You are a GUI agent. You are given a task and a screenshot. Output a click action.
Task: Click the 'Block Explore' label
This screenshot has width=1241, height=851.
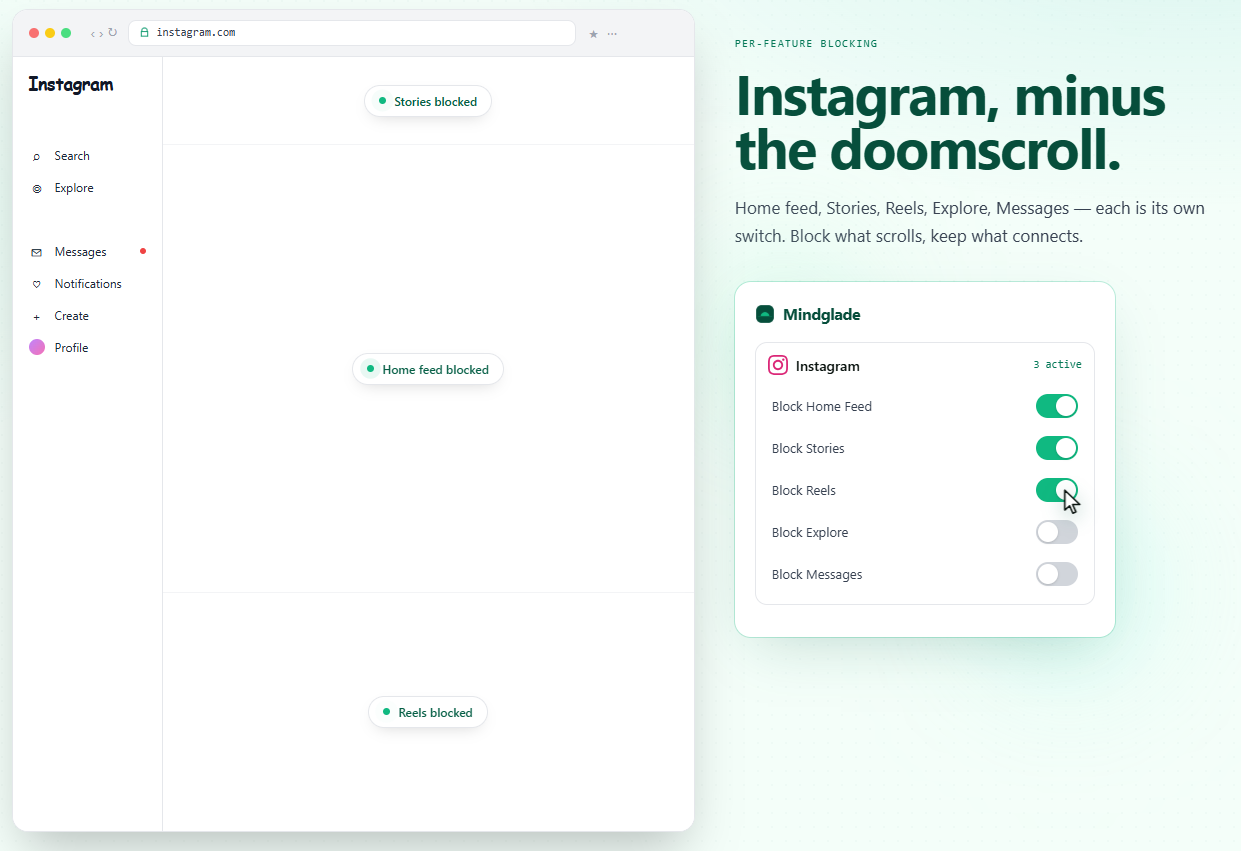pyautogui.click(x=810, y=533)
